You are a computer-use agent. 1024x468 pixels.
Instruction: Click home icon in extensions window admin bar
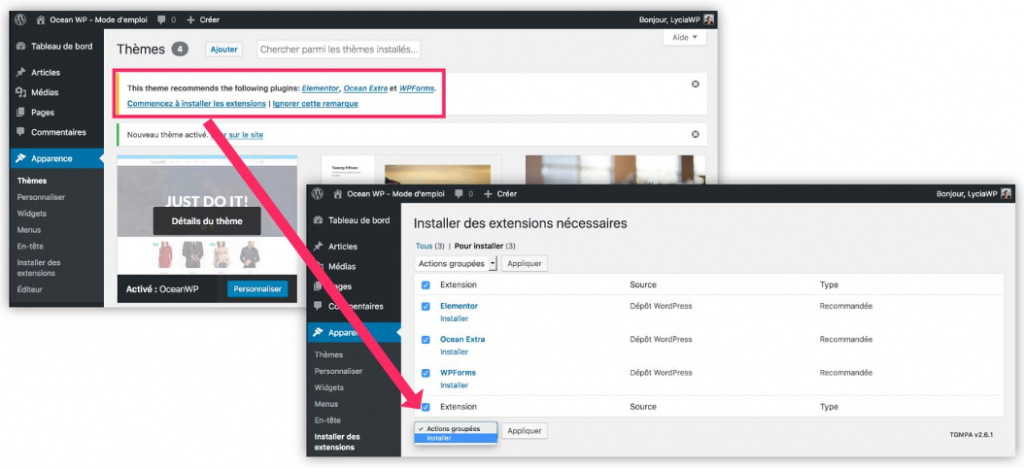point(338,194)
